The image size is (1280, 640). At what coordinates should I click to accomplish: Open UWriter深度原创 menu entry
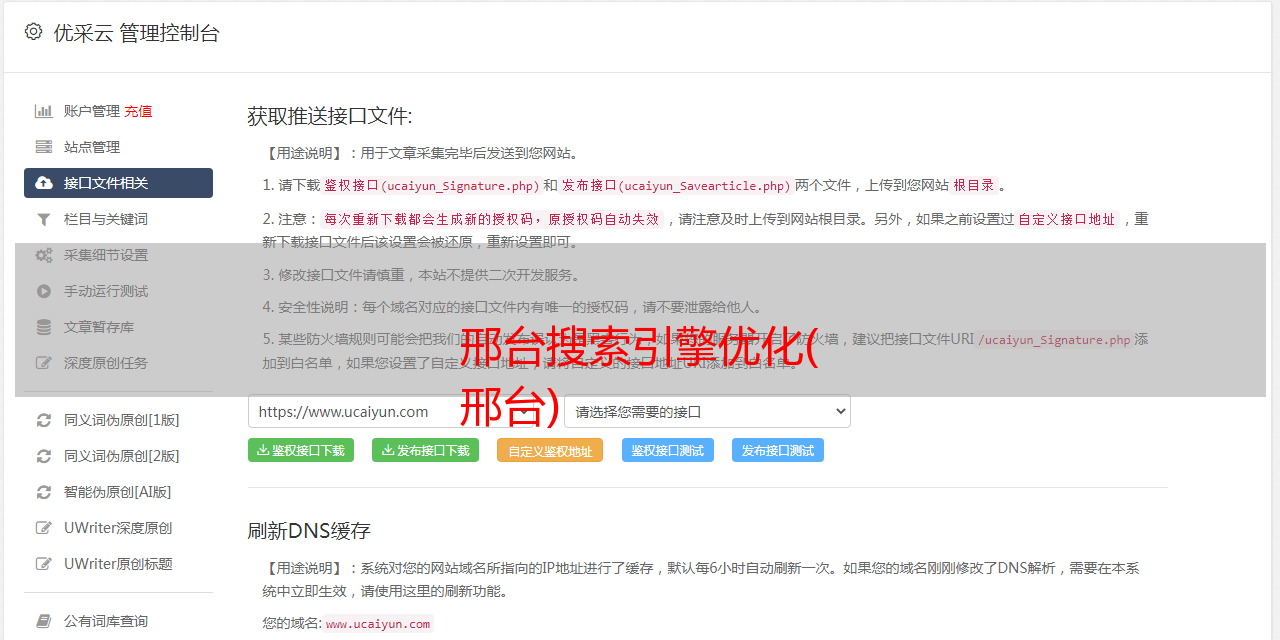click(x=118, y=528)
